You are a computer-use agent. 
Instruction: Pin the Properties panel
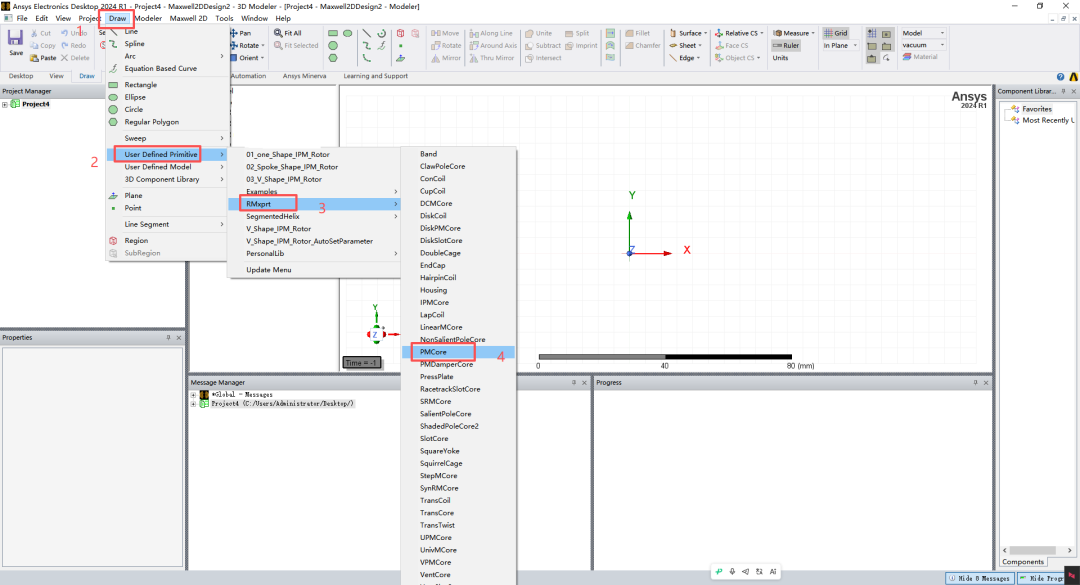tap(168, 338)
